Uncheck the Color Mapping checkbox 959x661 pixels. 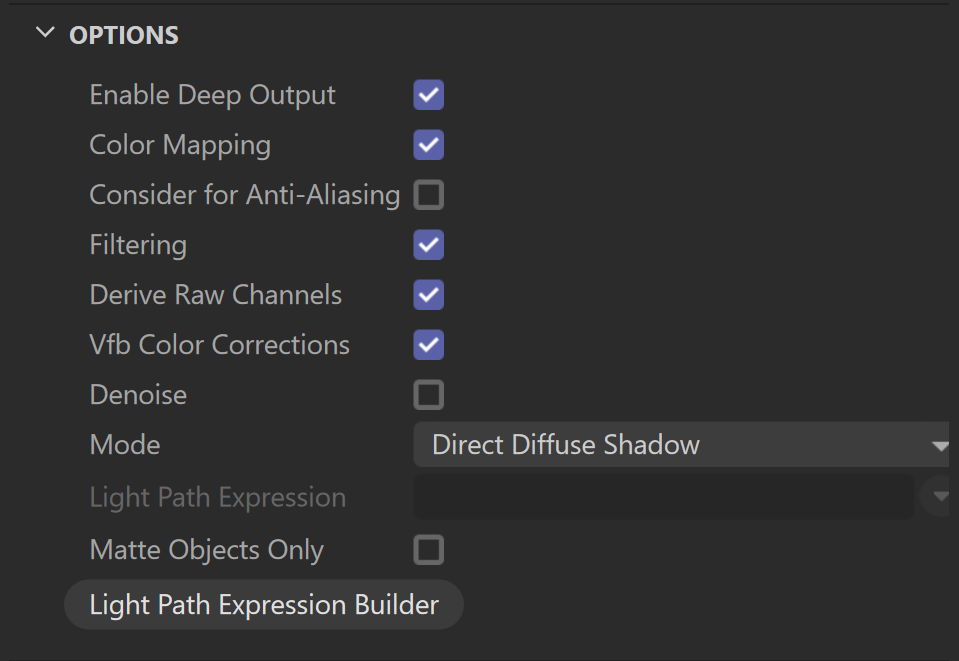tap(429, 145)
